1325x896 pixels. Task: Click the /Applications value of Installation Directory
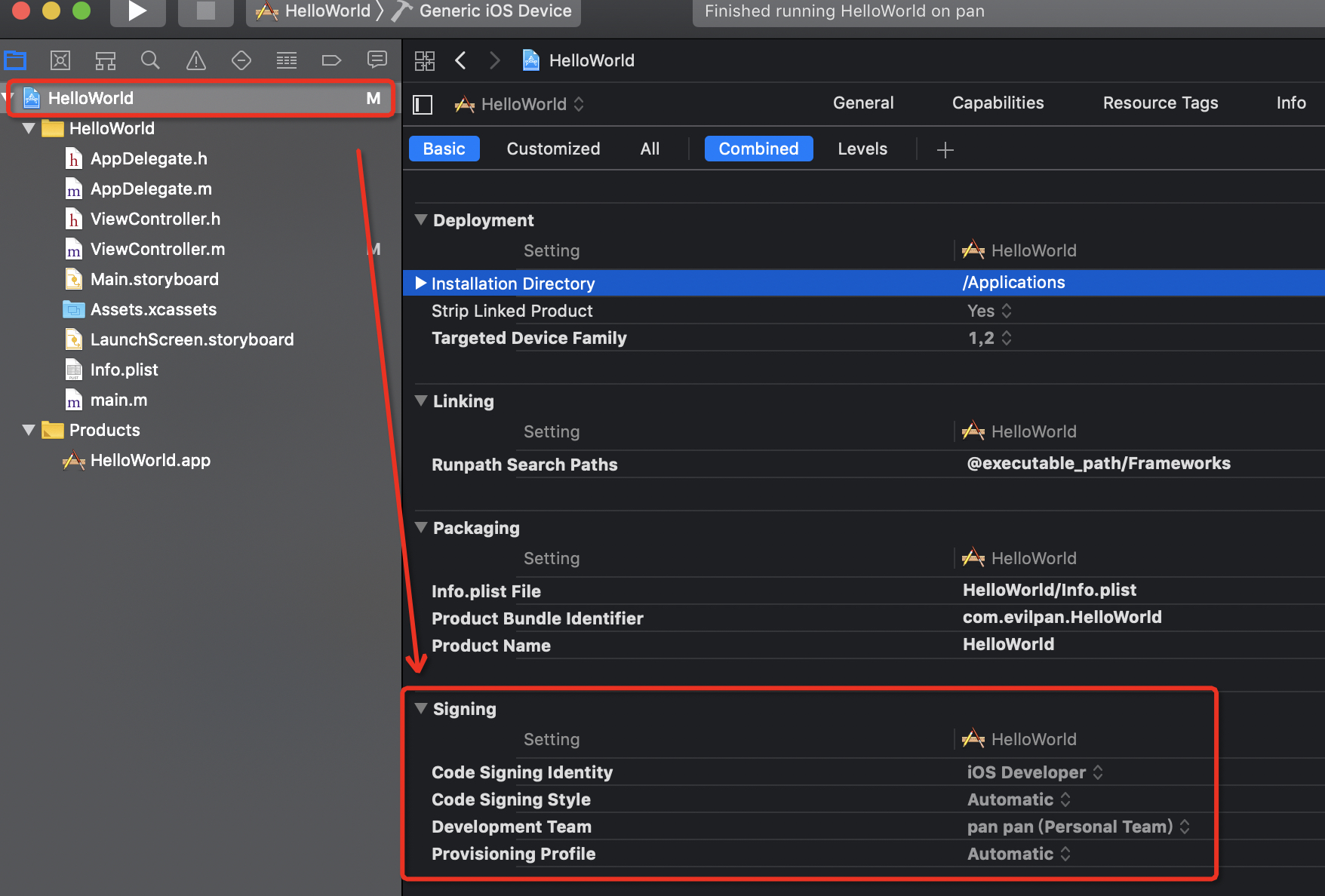1014,282
